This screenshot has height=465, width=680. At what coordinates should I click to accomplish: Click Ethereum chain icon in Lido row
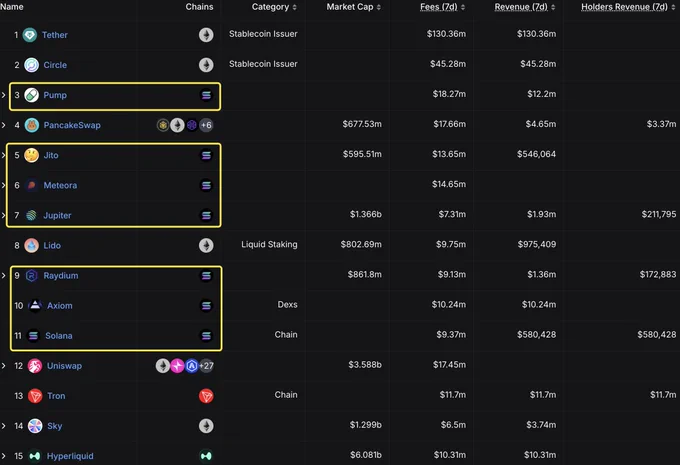(206, 246)
